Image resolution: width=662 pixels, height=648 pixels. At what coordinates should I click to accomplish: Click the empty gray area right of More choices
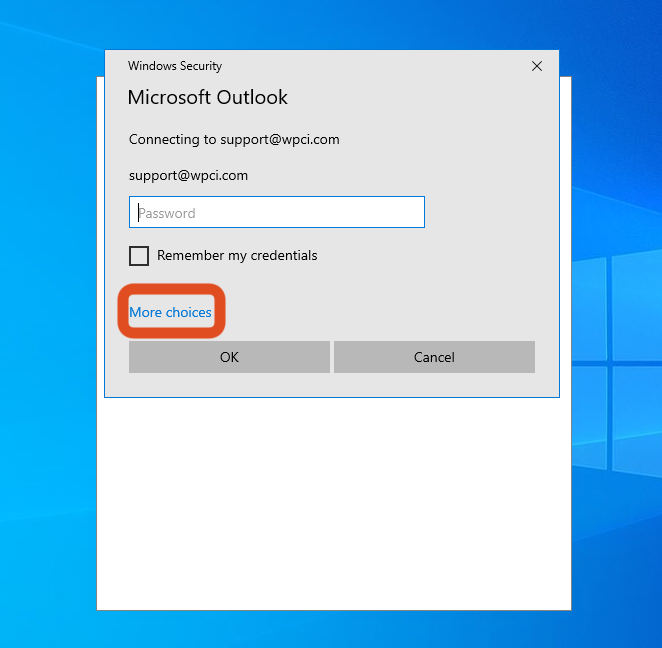tap(380, 312)
